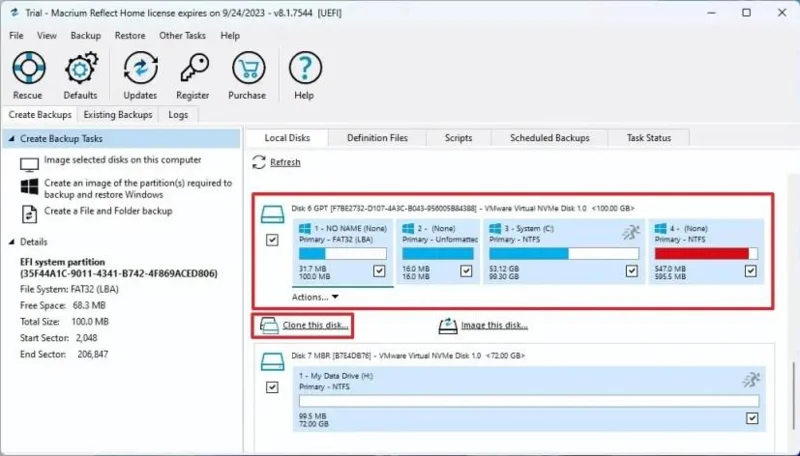Click the Disk 7 MBR drive icon
The image size is (800, 456).
click(x=272, y=362)
